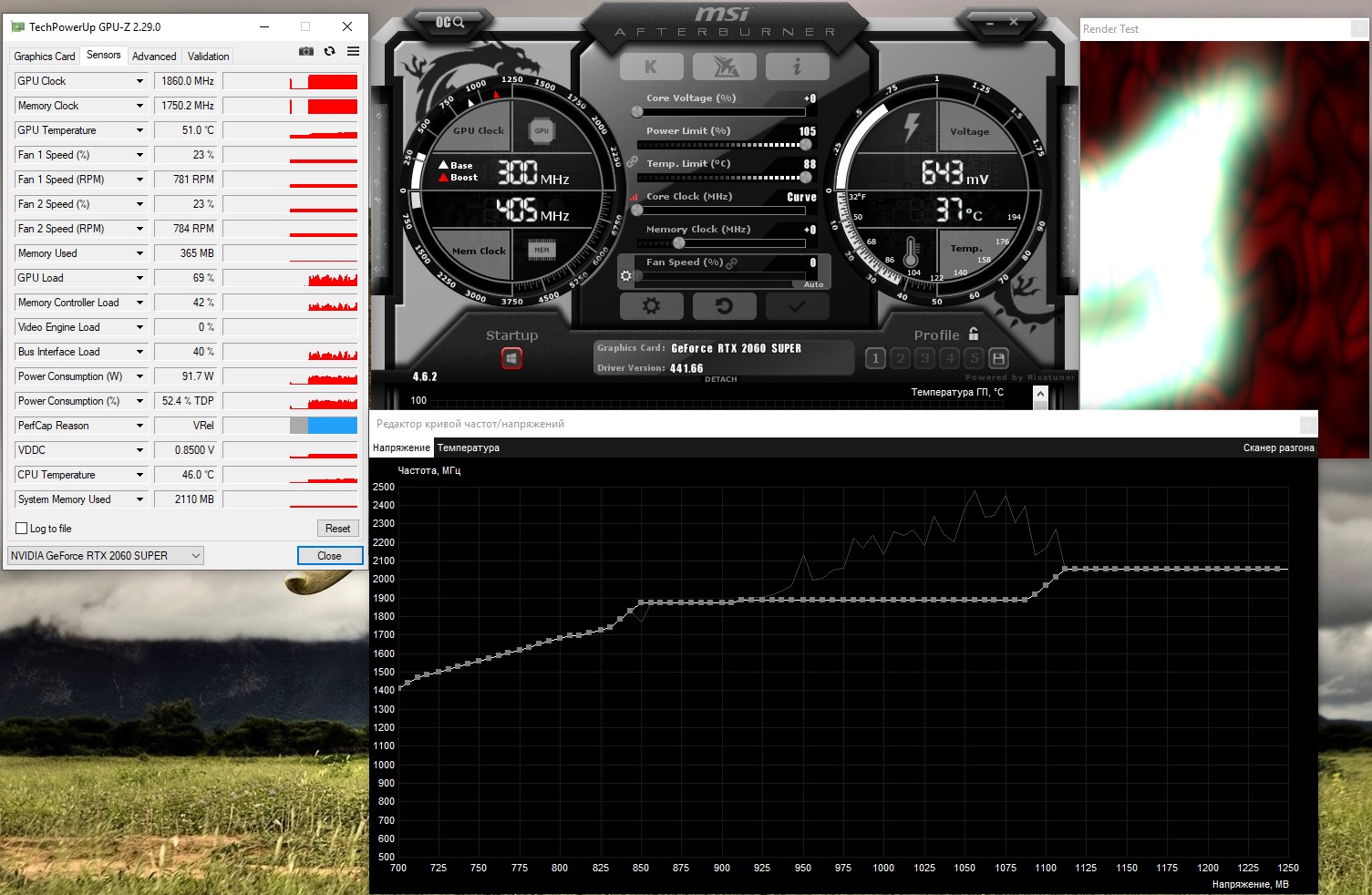
Task: Open the GPU Load sensor dropdown
Action: [139, 278]
